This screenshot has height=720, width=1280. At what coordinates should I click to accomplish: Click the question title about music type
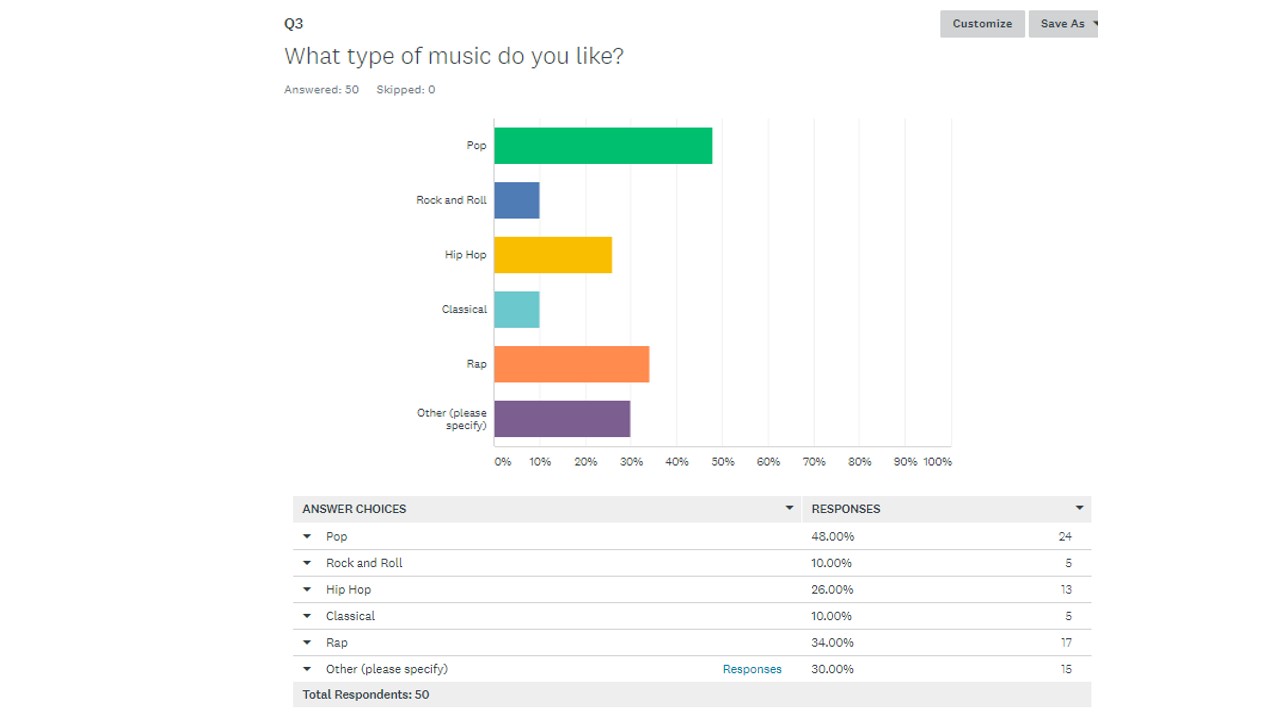454,56
